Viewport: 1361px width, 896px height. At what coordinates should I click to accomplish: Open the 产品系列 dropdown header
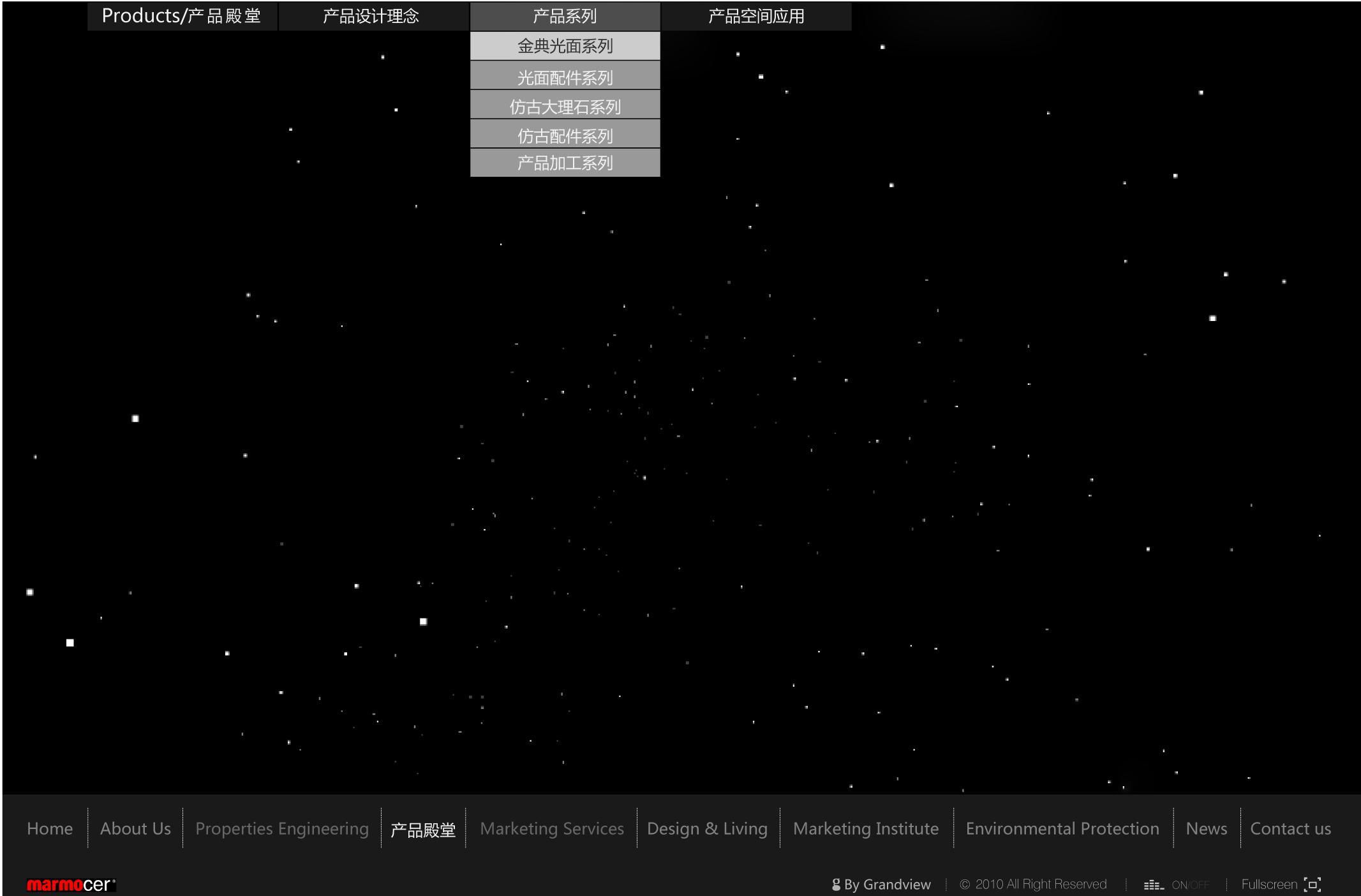[565, 16]
